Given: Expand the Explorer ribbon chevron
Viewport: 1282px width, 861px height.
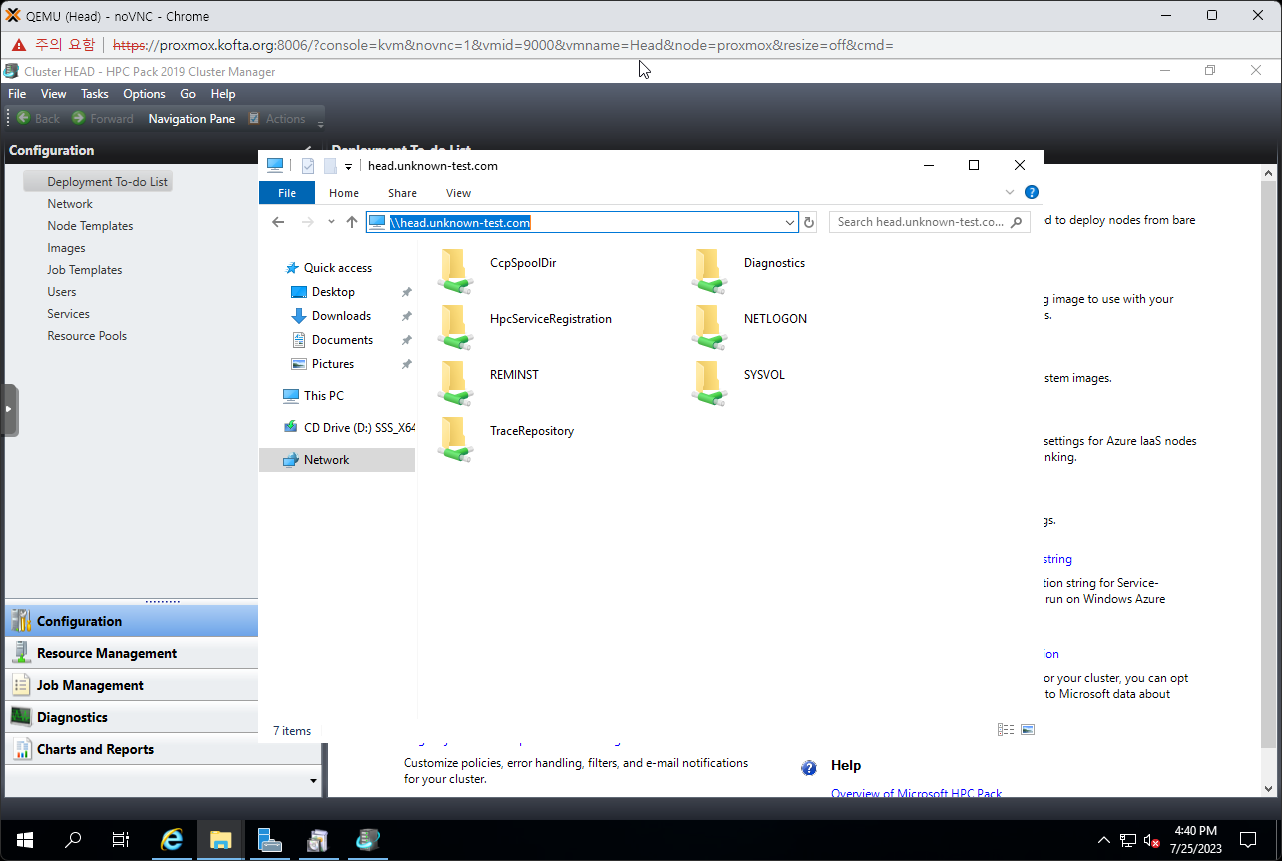Looking at the screenshot, I should (x=1010, y=192).
